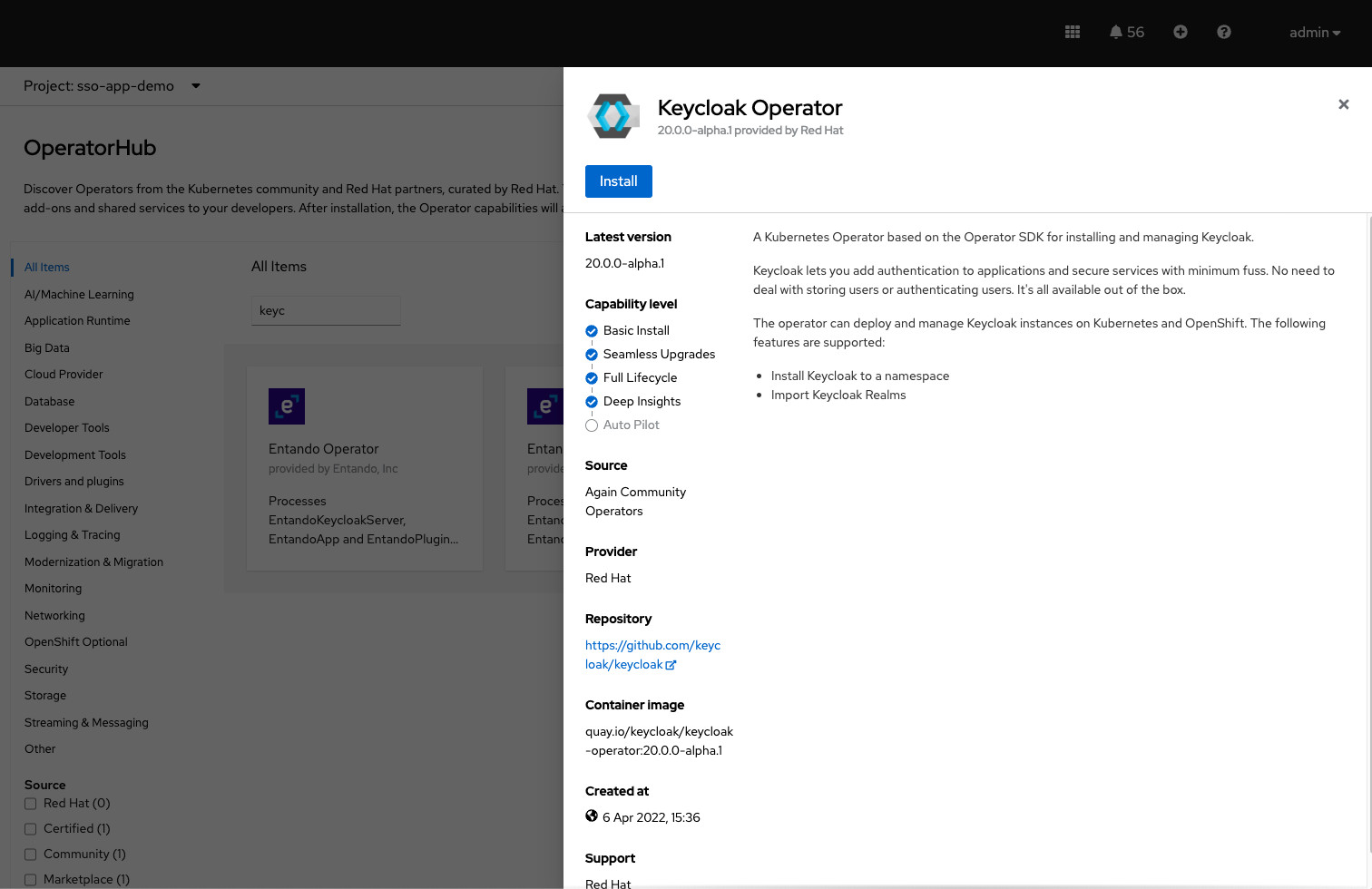Click the plus icon to import YAML
1372x889 pixels.
coord(1181,32)
